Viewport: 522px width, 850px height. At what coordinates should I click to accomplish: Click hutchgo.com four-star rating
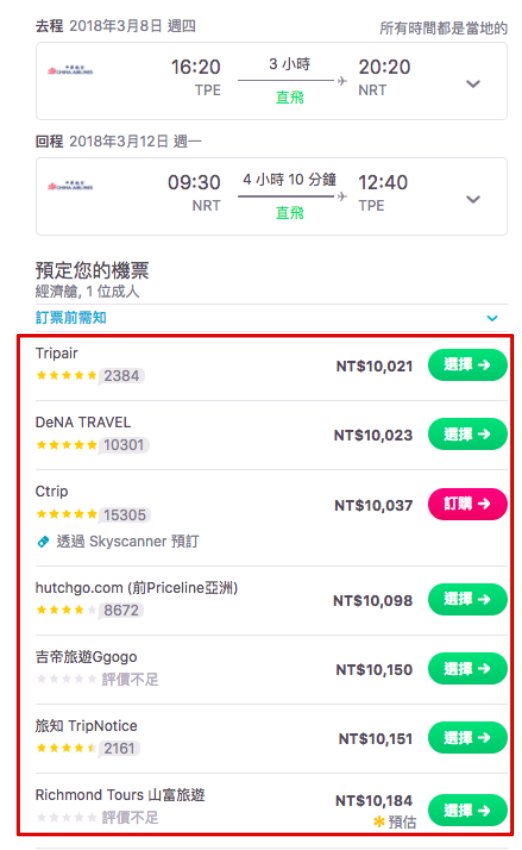tap(66, 610)
